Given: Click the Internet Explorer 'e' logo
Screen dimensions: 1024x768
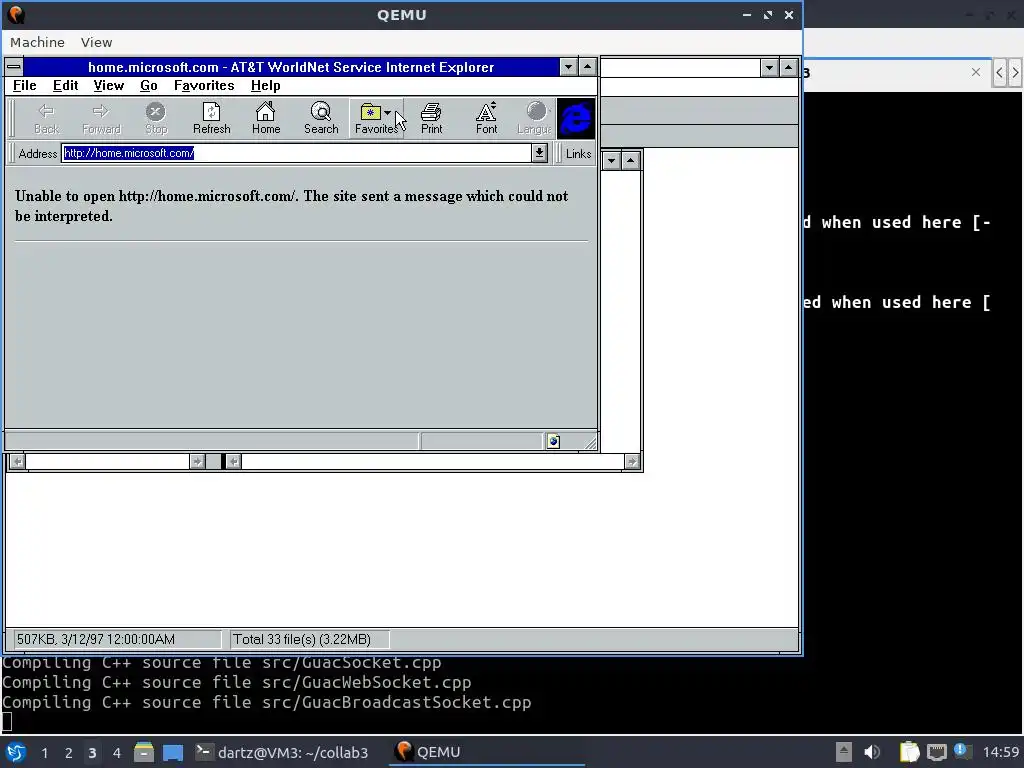Looking at the screenshot, I should coord(575,118).
